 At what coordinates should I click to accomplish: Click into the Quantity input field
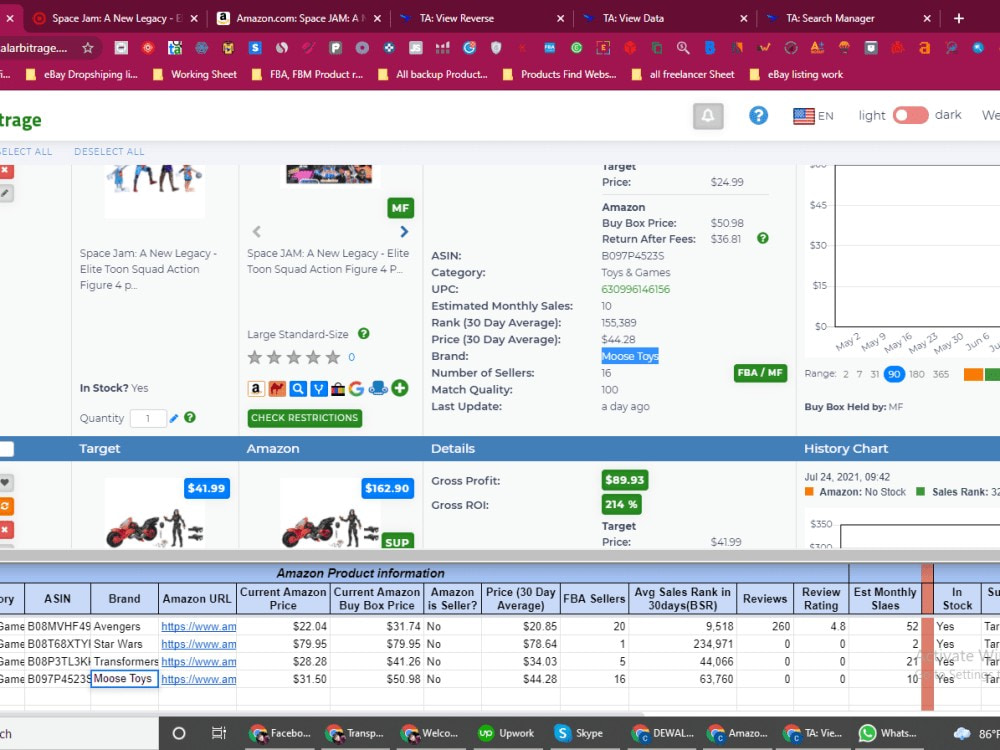click(x=148, y=418)
